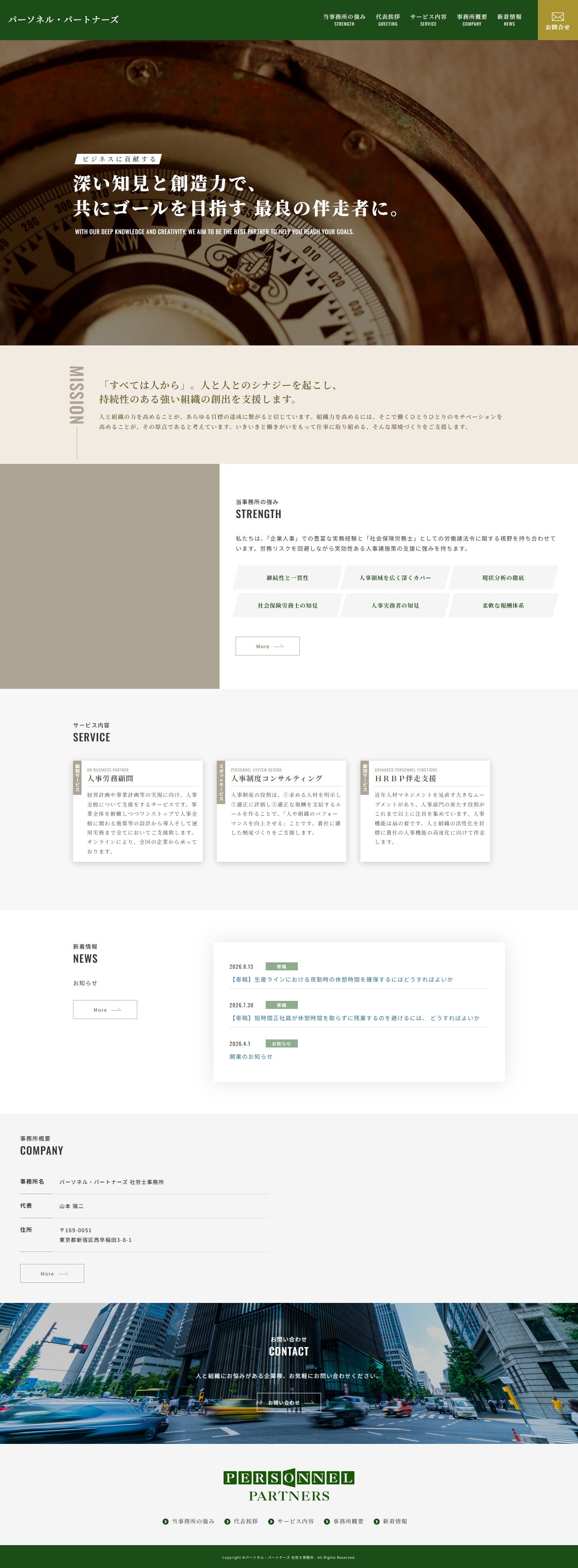578x1568 pixels.
Task: Click the More button in the COMPANY section
Action: coord(52,1273)
